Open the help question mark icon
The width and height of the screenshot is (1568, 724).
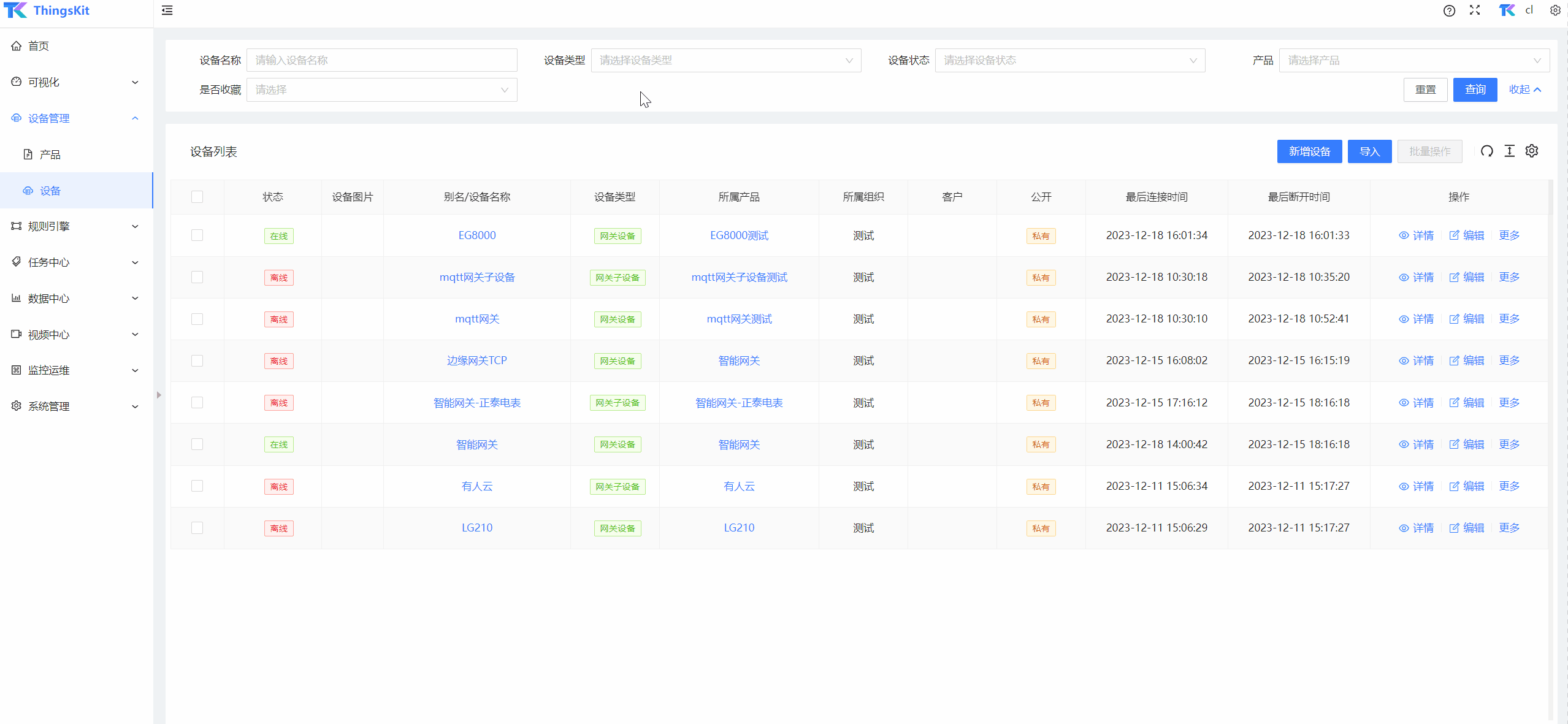(1448, 10)
